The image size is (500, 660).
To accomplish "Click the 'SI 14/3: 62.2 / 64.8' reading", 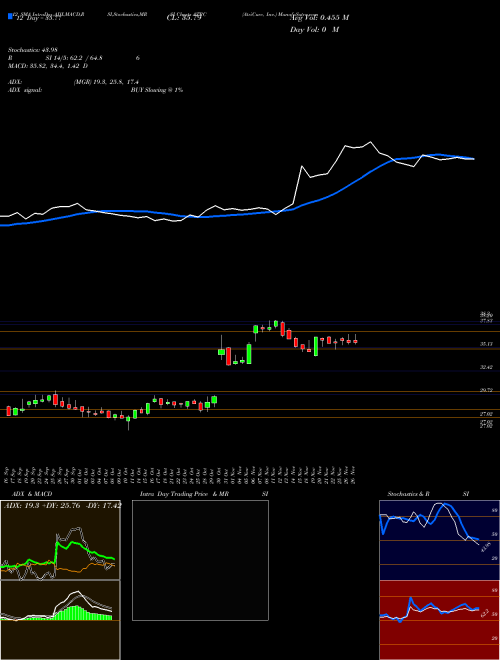I will [74, 59].
